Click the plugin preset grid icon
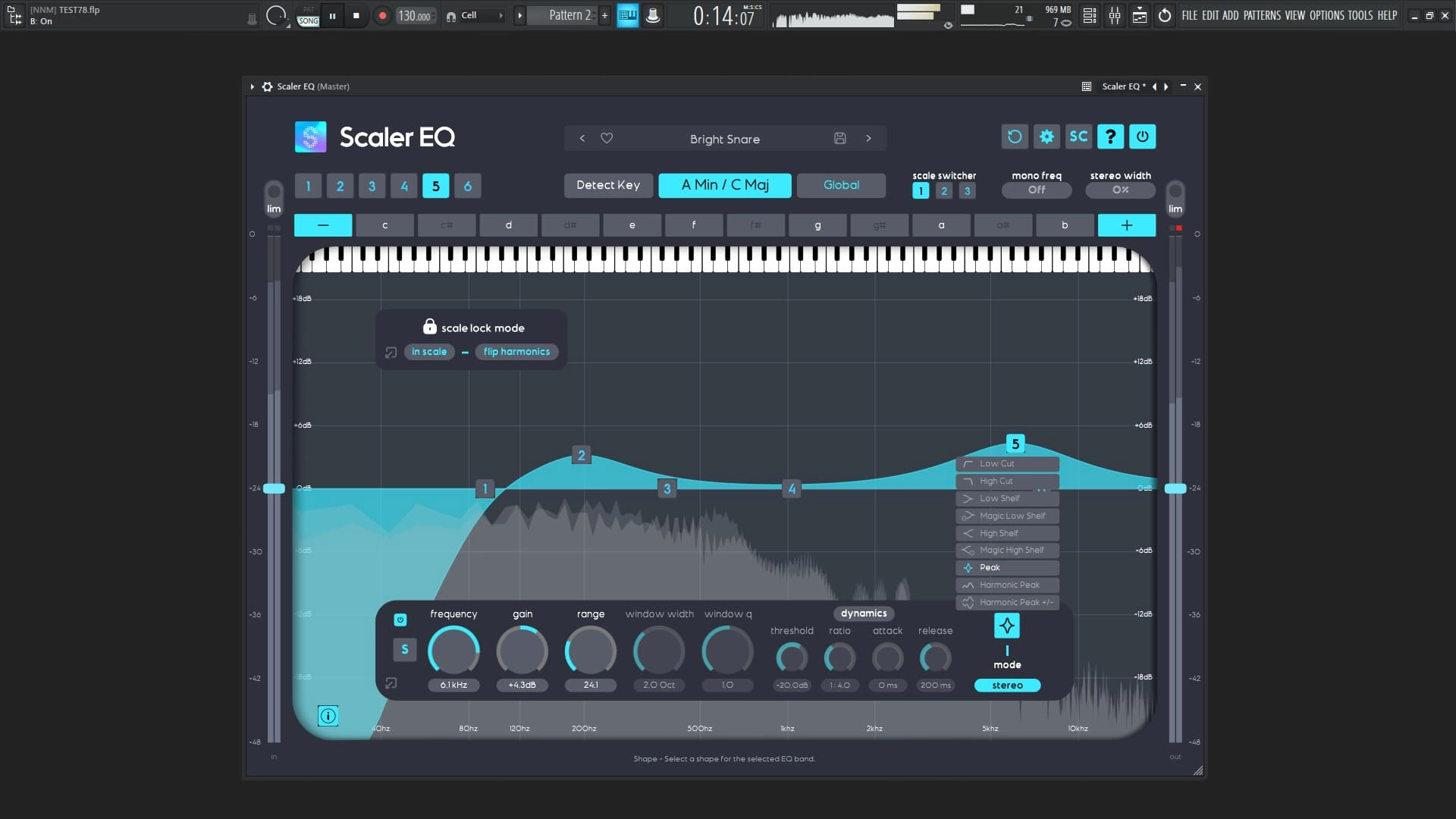 (1086, 86)
